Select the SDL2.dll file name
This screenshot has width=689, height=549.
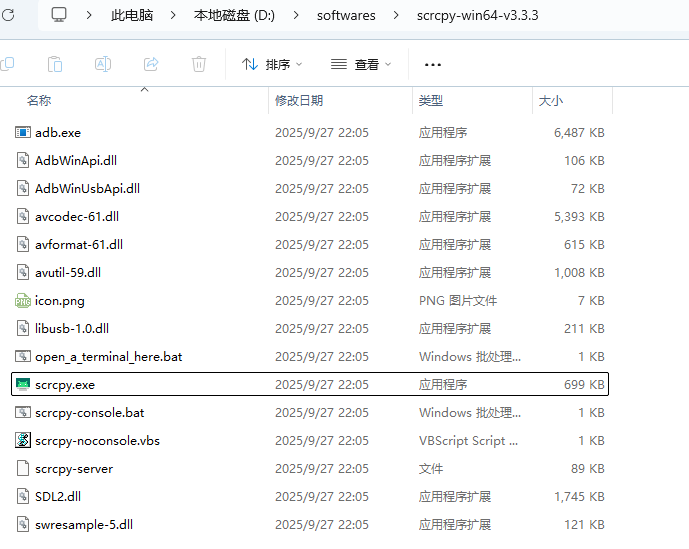[58, 497]
